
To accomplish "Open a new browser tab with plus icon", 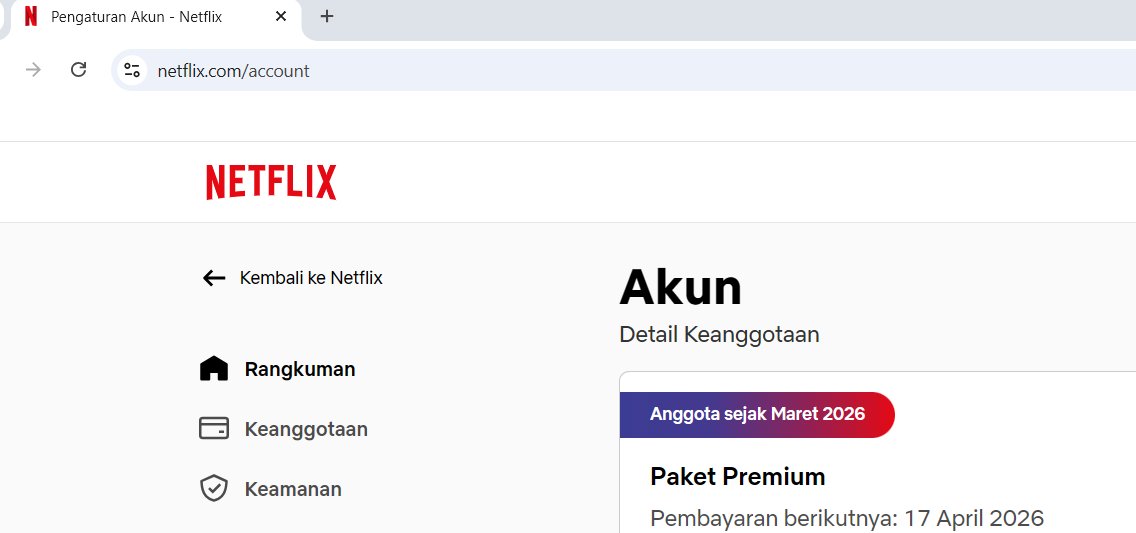I will (327, 16).
